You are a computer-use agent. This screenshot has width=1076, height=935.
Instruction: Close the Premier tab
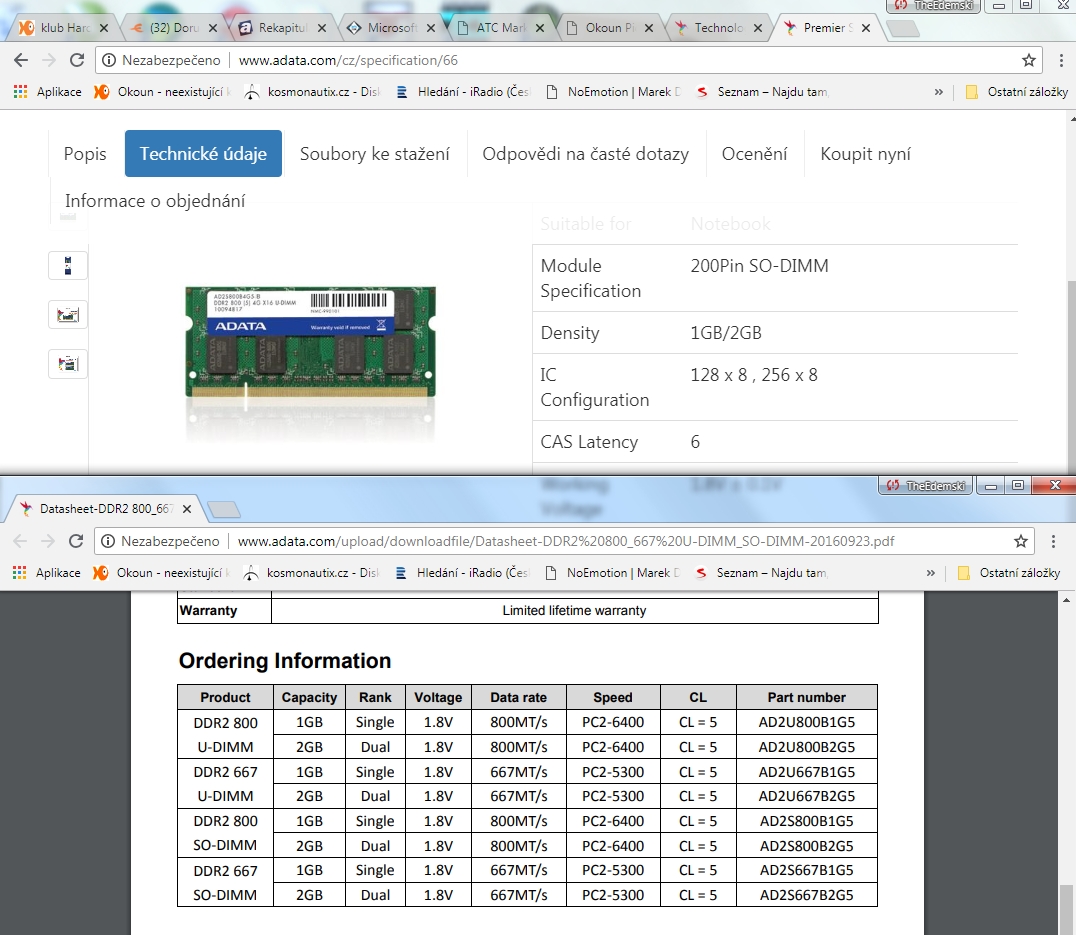click(866, 28)
